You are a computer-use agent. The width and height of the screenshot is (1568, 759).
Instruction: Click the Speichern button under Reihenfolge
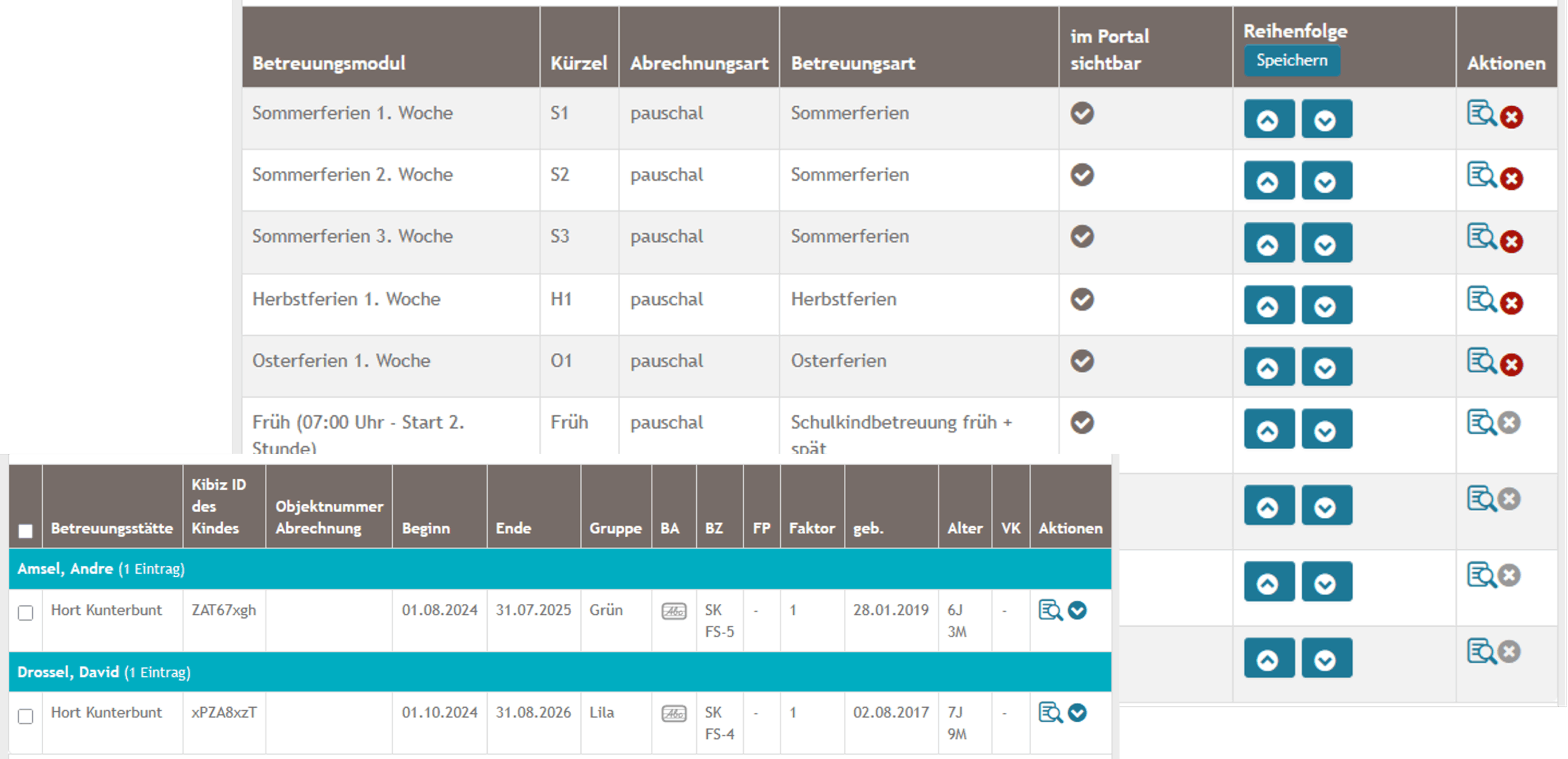pos(1291,60)
